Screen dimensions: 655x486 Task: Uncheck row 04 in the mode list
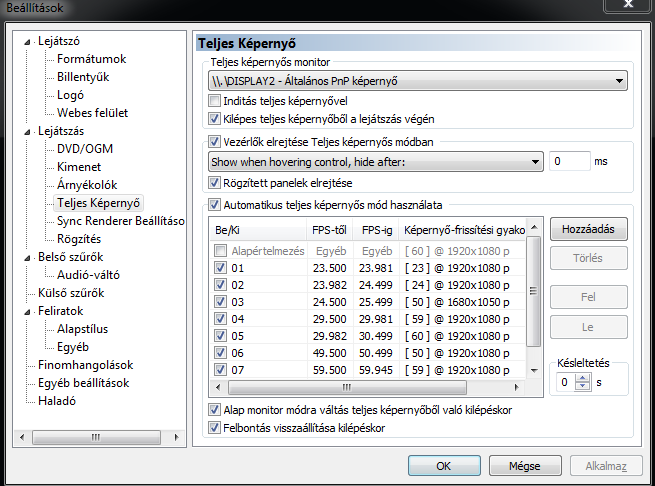220,319
